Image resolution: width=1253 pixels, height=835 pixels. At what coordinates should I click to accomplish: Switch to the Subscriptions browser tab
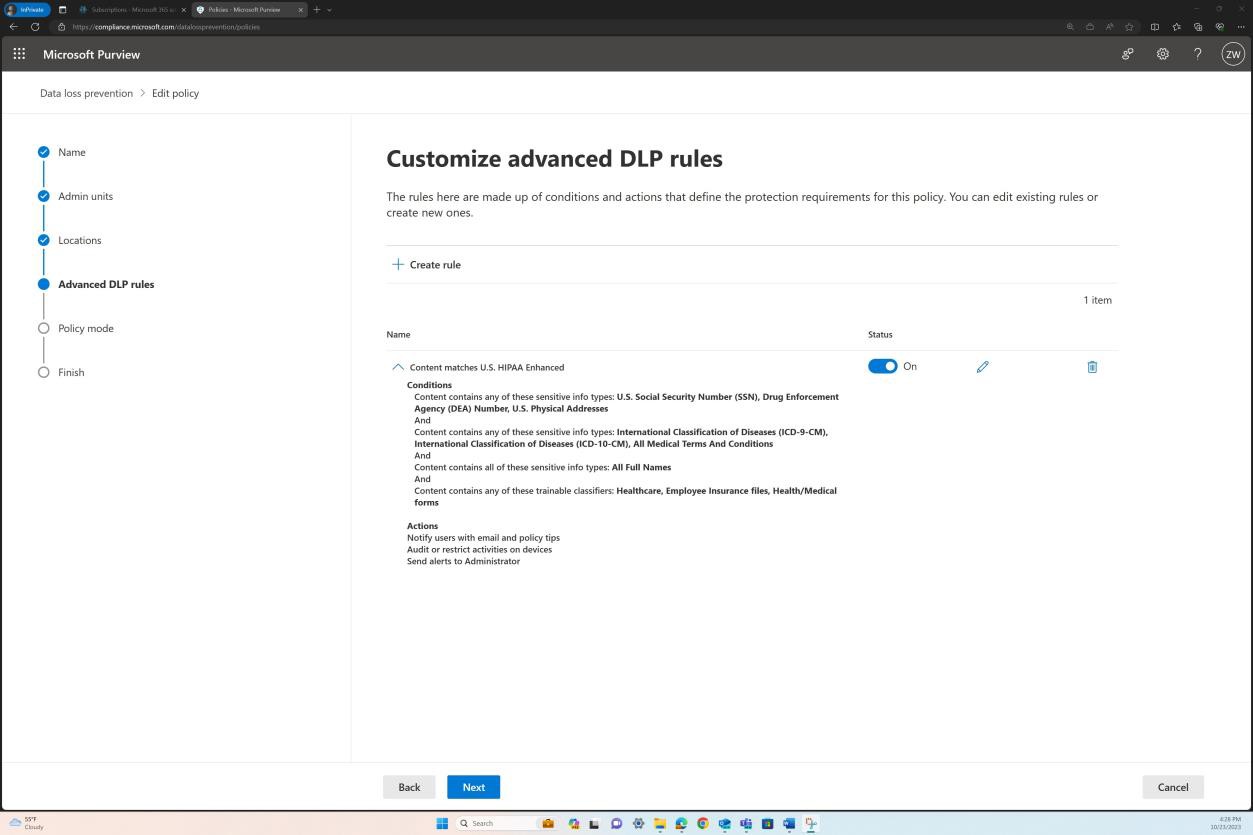point(130,9)
